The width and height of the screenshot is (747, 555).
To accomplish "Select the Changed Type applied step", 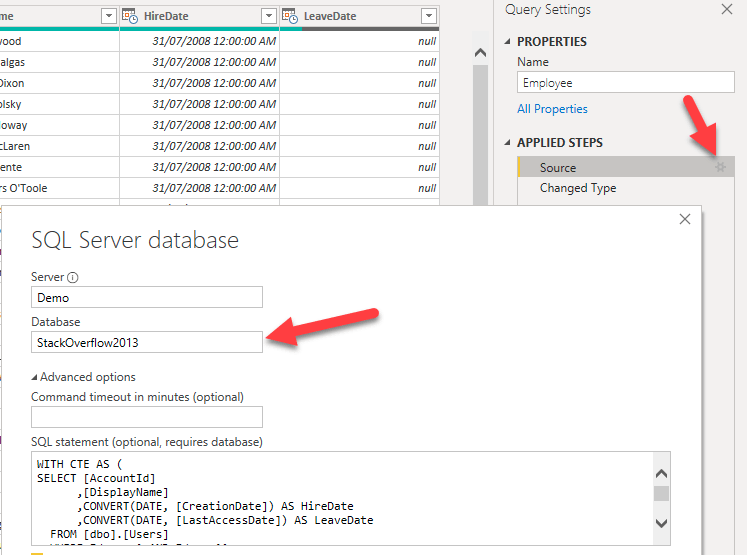I will click(x=578, y=188).
